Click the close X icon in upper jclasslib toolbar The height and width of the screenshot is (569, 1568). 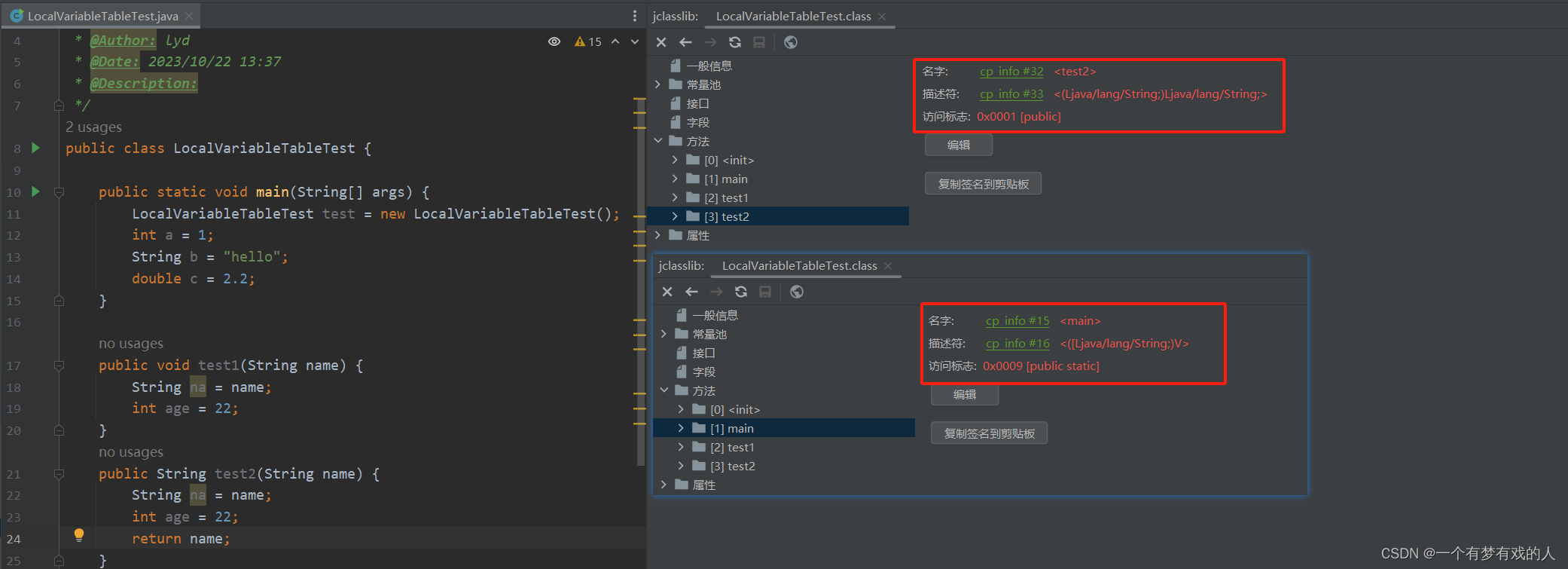tap(661, 42)
